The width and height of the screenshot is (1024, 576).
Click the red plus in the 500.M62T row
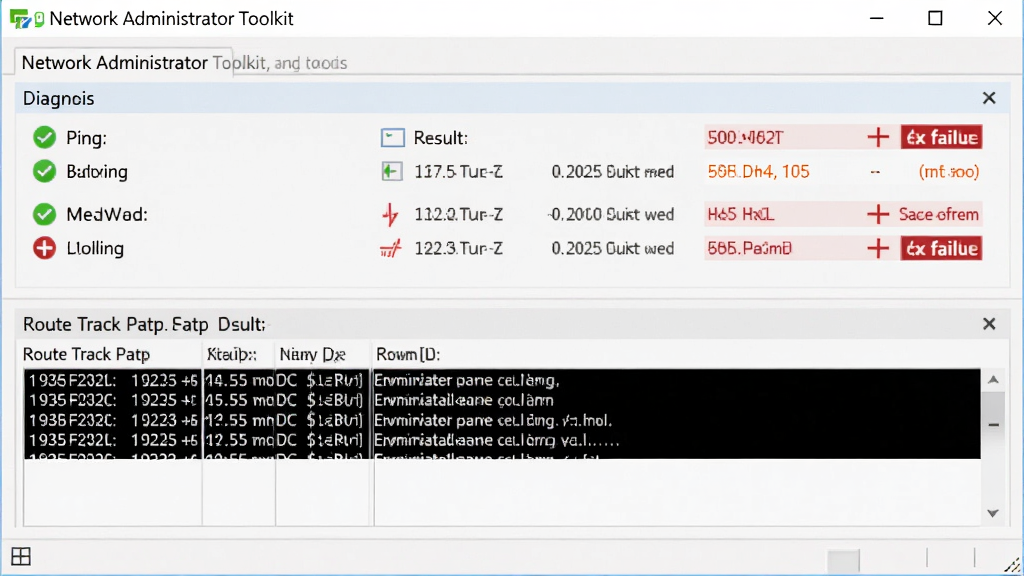[878, 137]
